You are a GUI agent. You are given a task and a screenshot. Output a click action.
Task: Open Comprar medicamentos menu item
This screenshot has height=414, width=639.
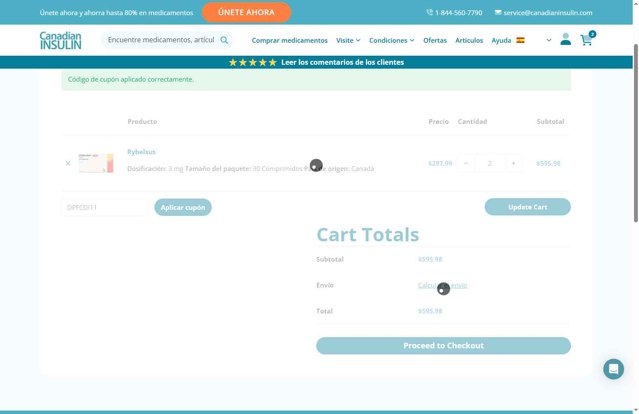pyautogui.click(x=289, y=40)
